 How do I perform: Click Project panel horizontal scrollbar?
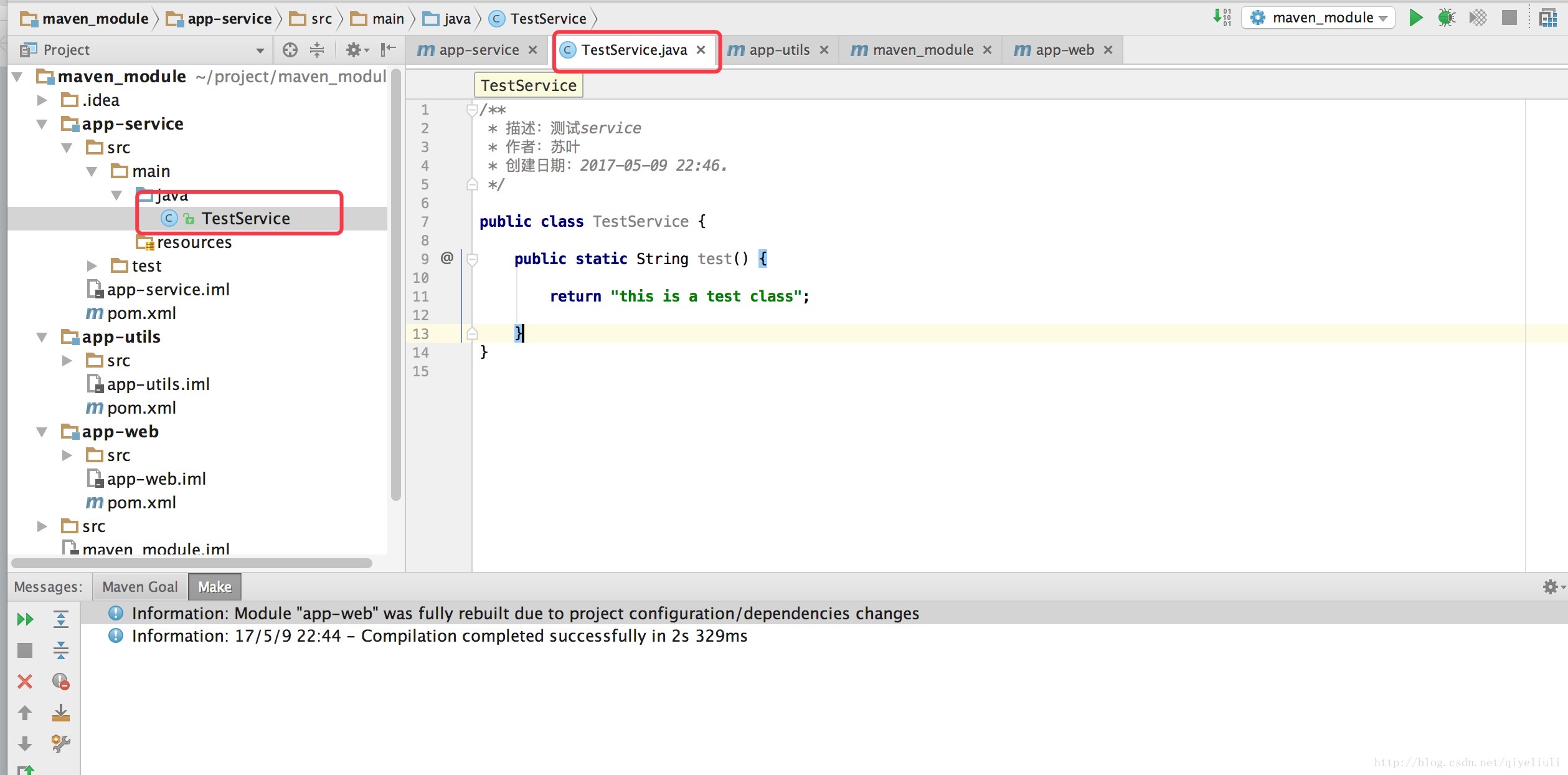[x=192, y=563]
